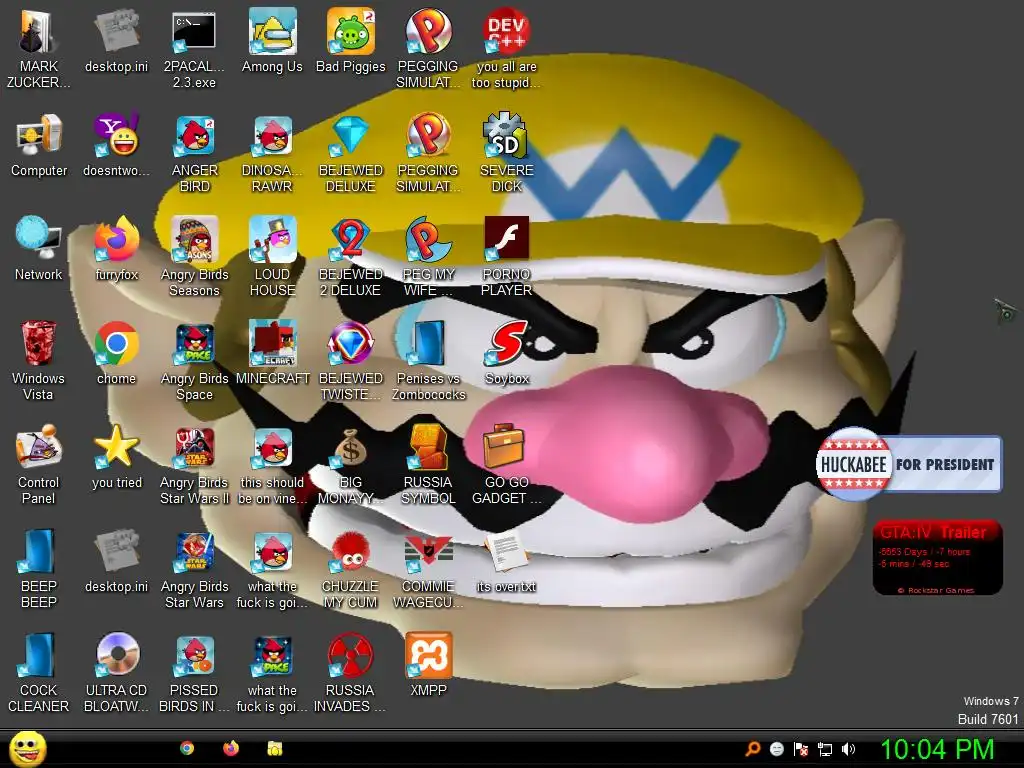Open the network tray icon
Viewport: 1024px width, 768px height.
pos(825,749)
